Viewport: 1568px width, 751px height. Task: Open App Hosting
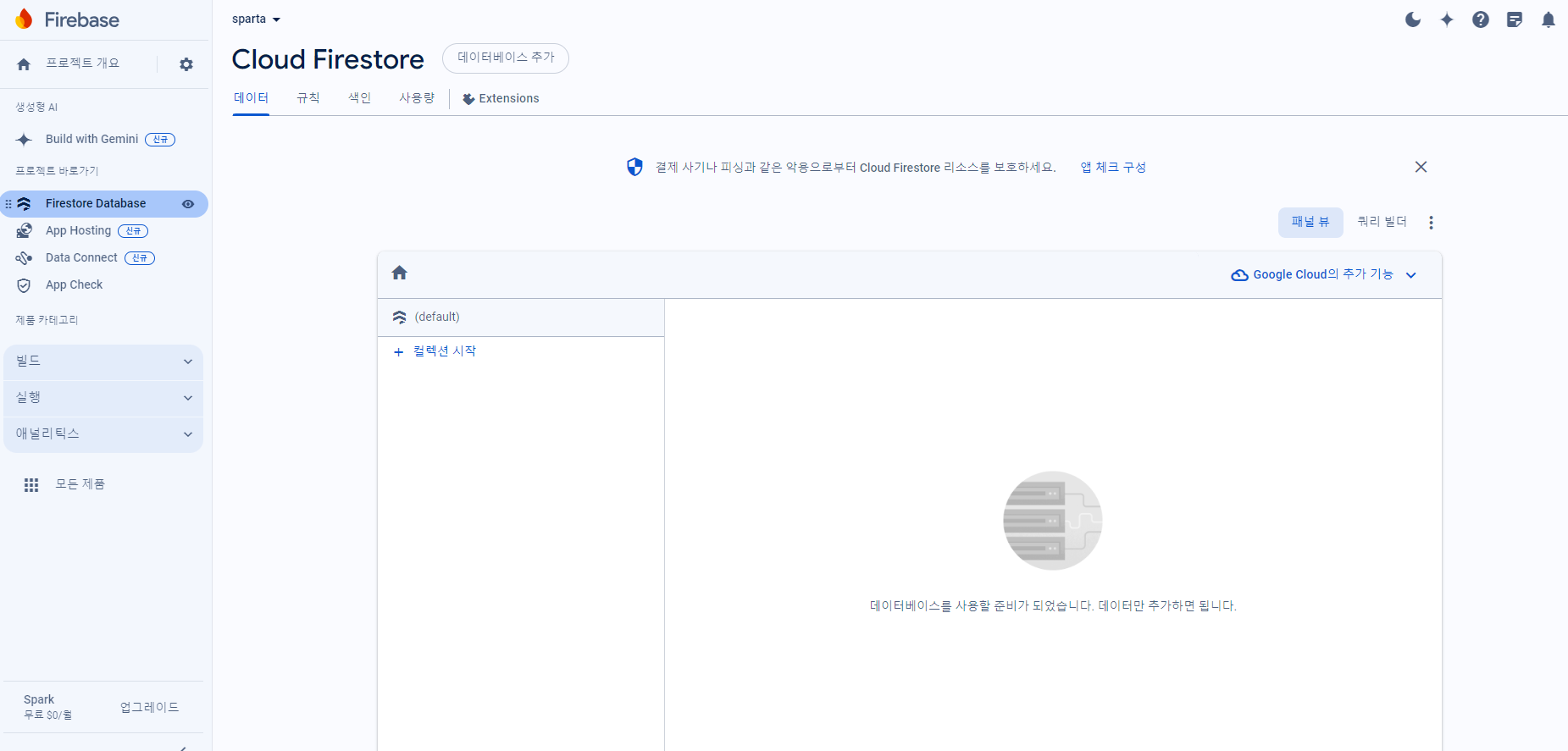[x=78, y=230]
